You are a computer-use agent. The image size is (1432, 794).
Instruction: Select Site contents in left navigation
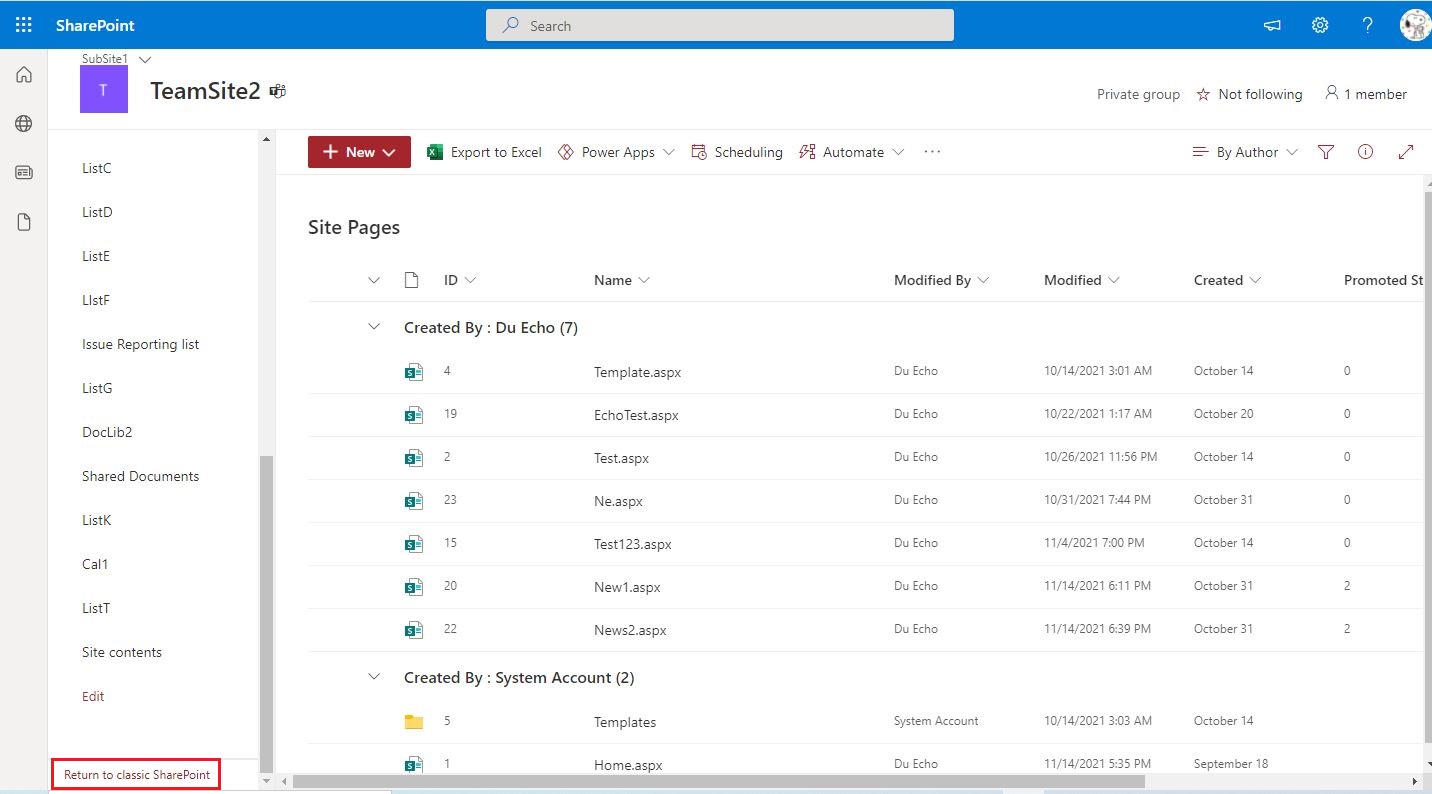122,652
